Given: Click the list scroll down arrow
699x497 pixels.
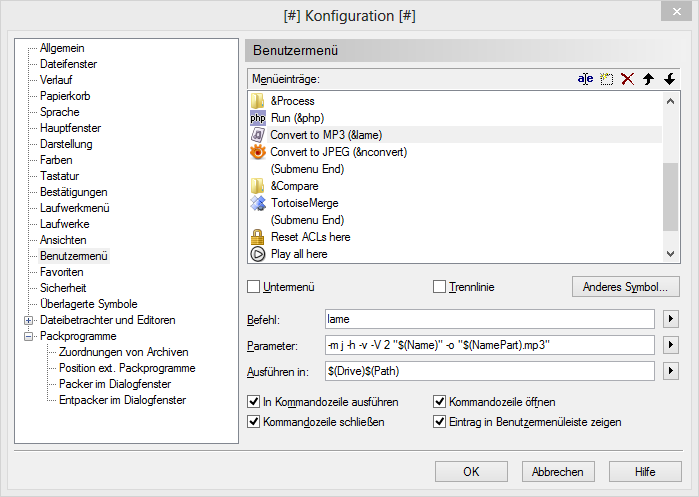Looking at the screenshot, I should (670, 254).
